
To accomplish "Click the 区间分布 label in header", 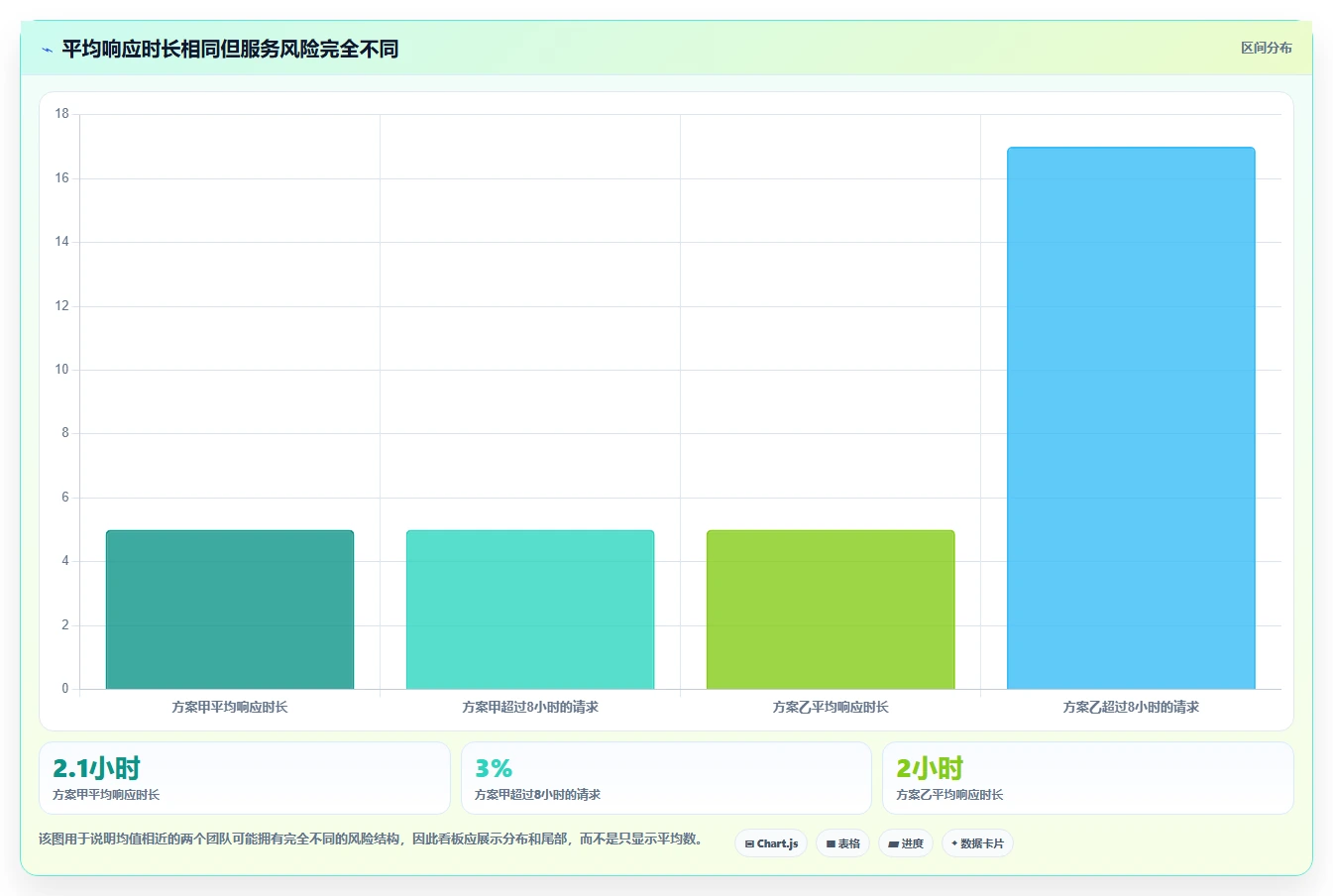I will [1266, 48].
